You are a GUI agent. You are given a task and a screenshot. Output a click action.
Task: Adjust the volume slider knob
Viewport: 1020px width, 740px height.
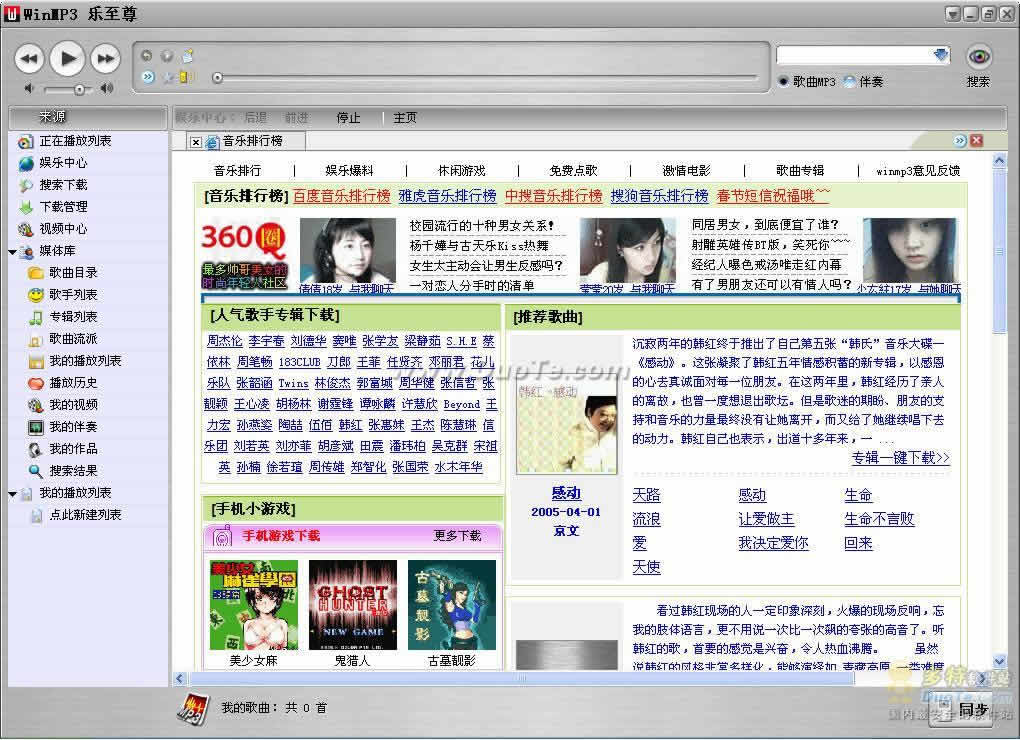tap(79, 89)
